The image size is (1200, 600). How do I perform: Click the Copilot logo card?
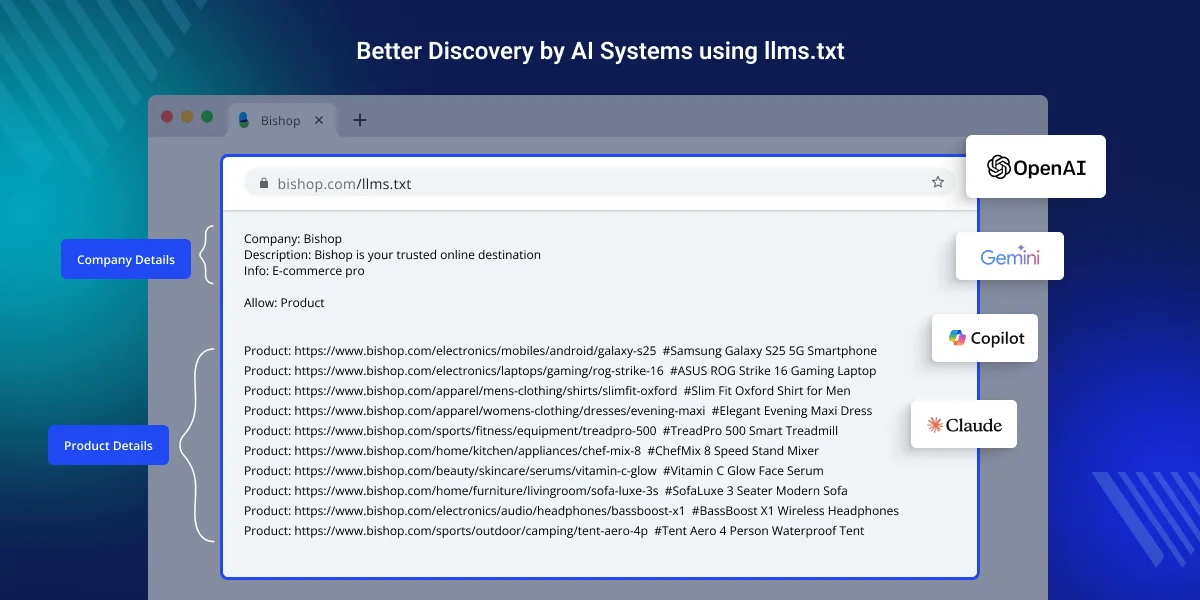tap(985, 338)
